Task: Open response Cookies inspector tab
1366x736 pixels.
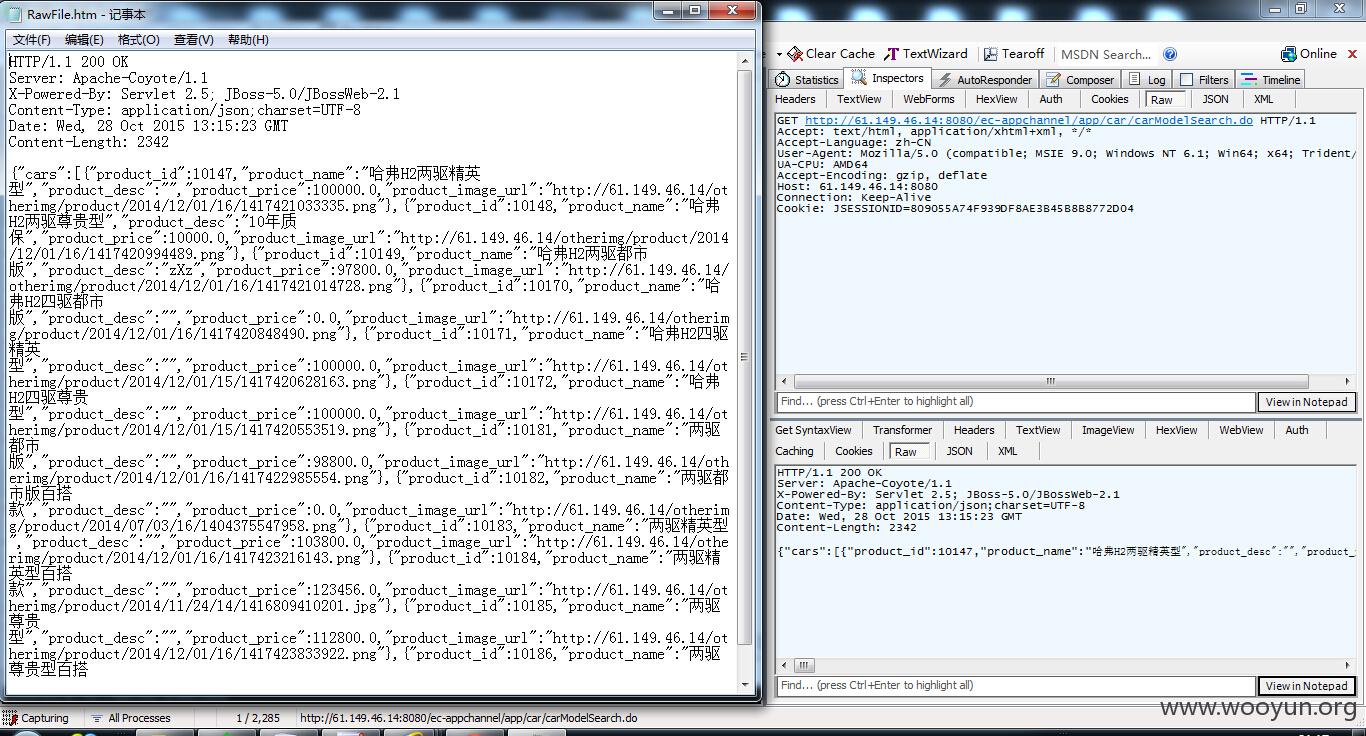Action: click(x=853, y=451)
